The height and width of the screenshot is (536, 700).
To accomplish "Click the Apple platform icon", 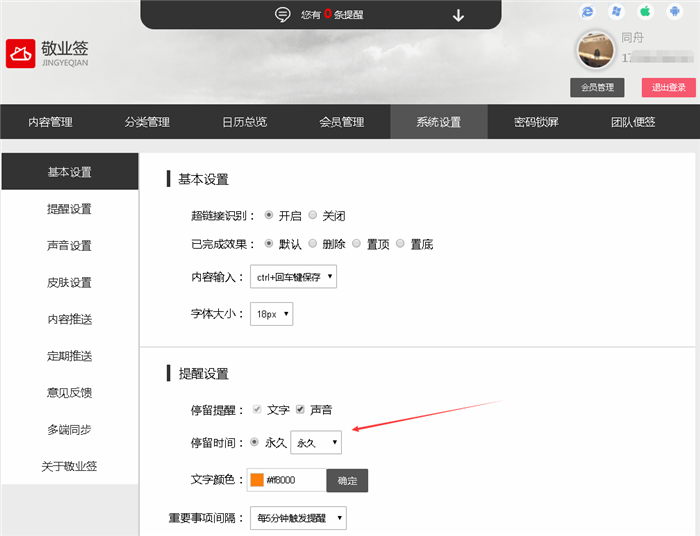I will tap(646, 12).
